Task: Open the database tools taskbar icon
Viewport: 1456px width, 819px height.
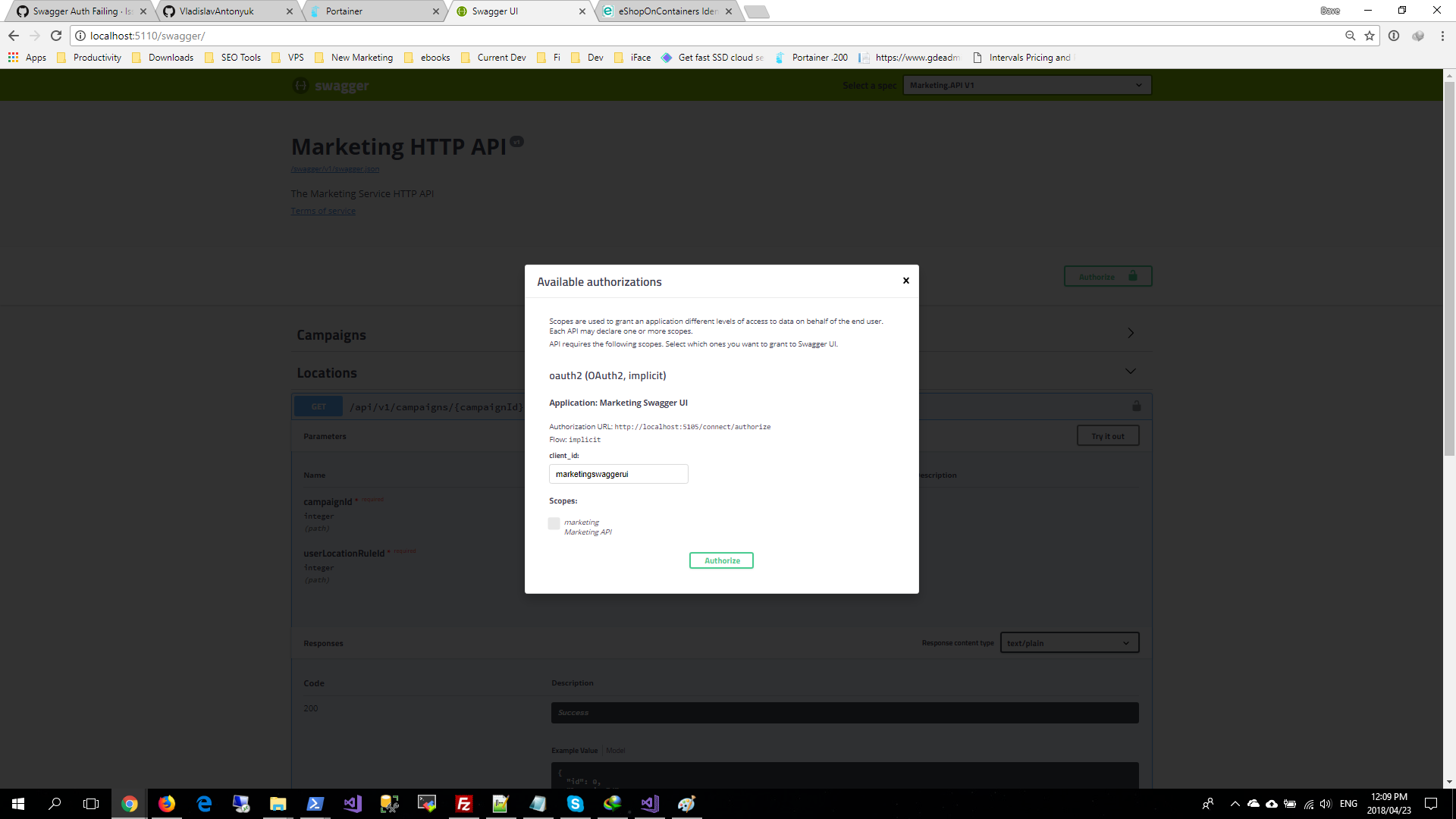Action: (390, 804)
